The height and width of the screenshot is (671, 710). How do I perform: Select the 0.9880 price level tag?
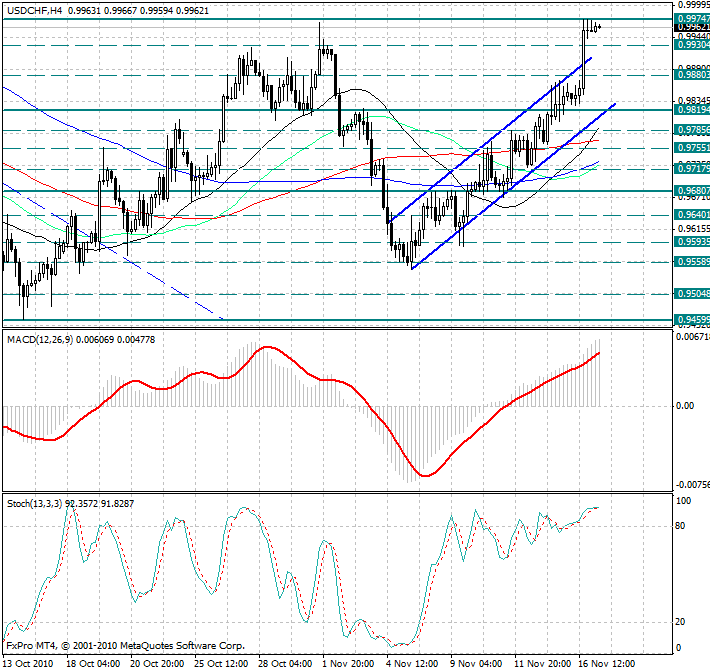pyautogui.click(x=692, y=74)
